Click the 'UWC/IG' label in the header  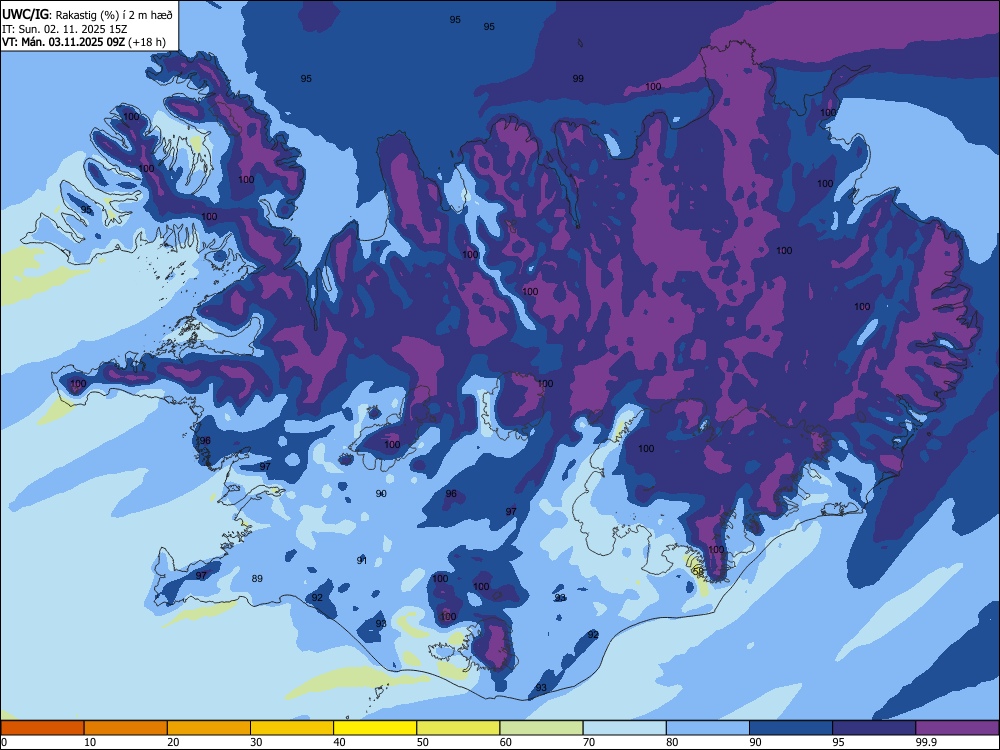26,15
